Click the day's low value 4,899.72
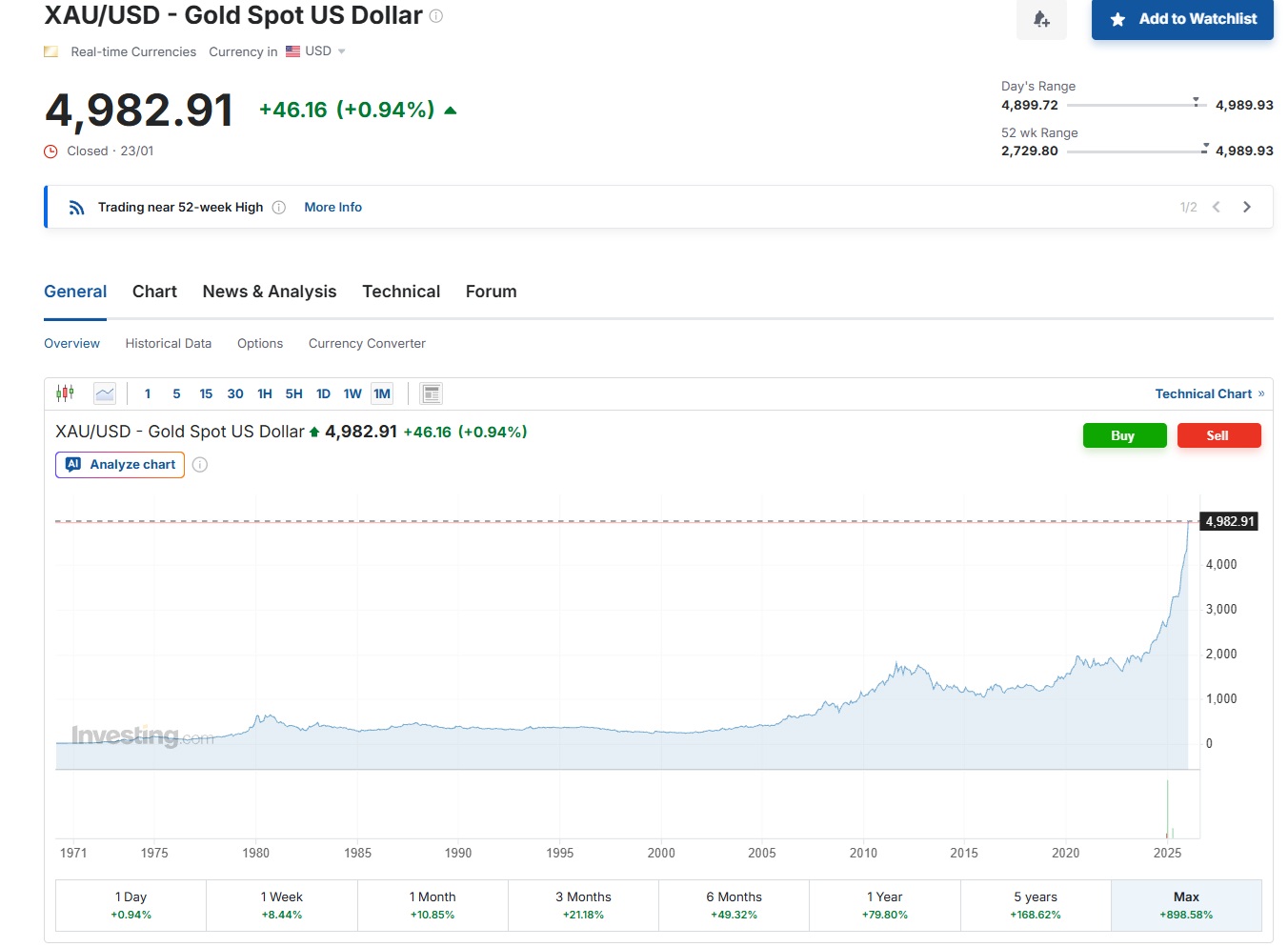The height and width of the screenshot is (947, 1288). pyautogui.click(x=1029, y=105)
